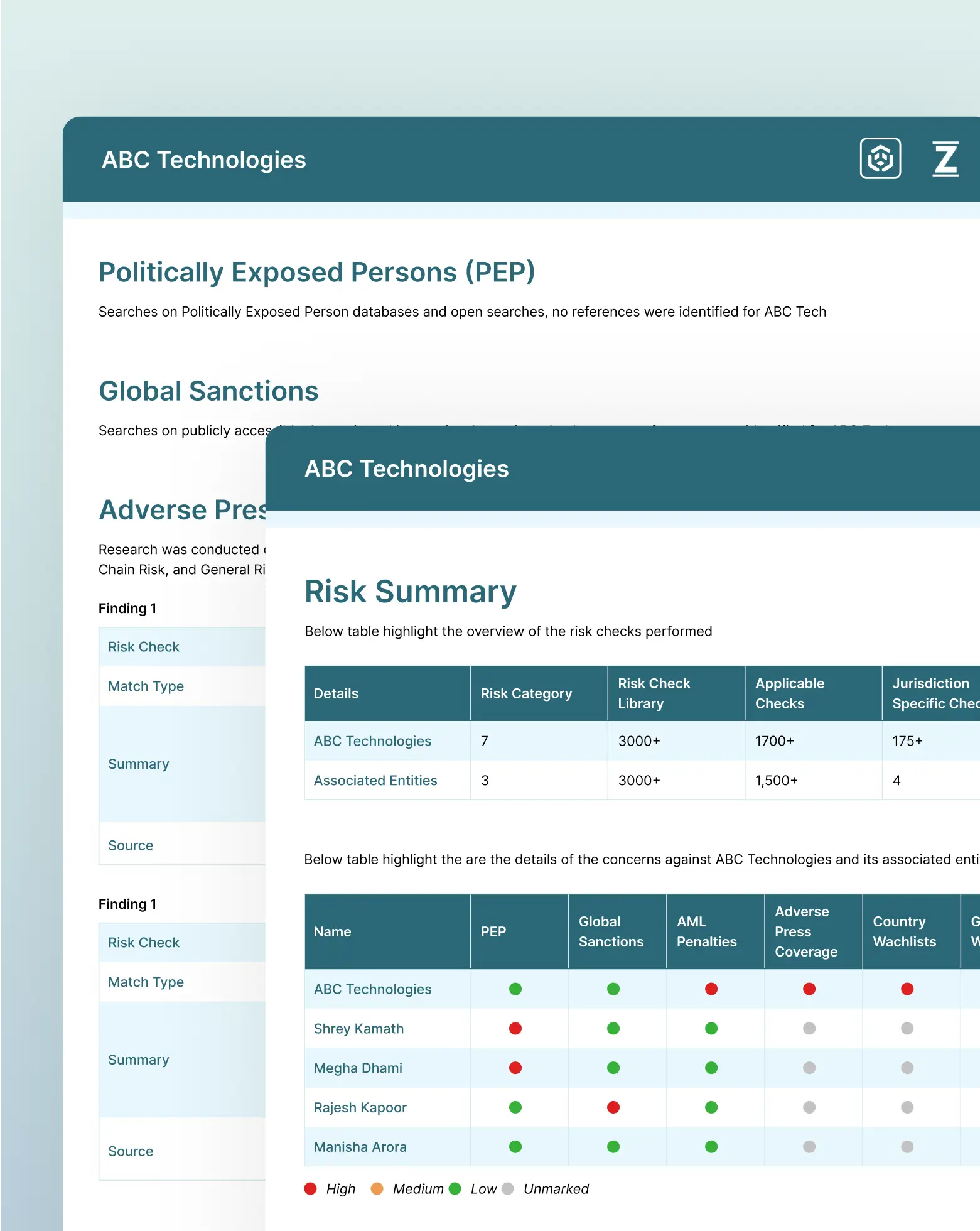This screenshot has height=1231, width=980.
Task: Click Megha Dhami green AML Penalties dot
Action: (x=711, y=1068)
